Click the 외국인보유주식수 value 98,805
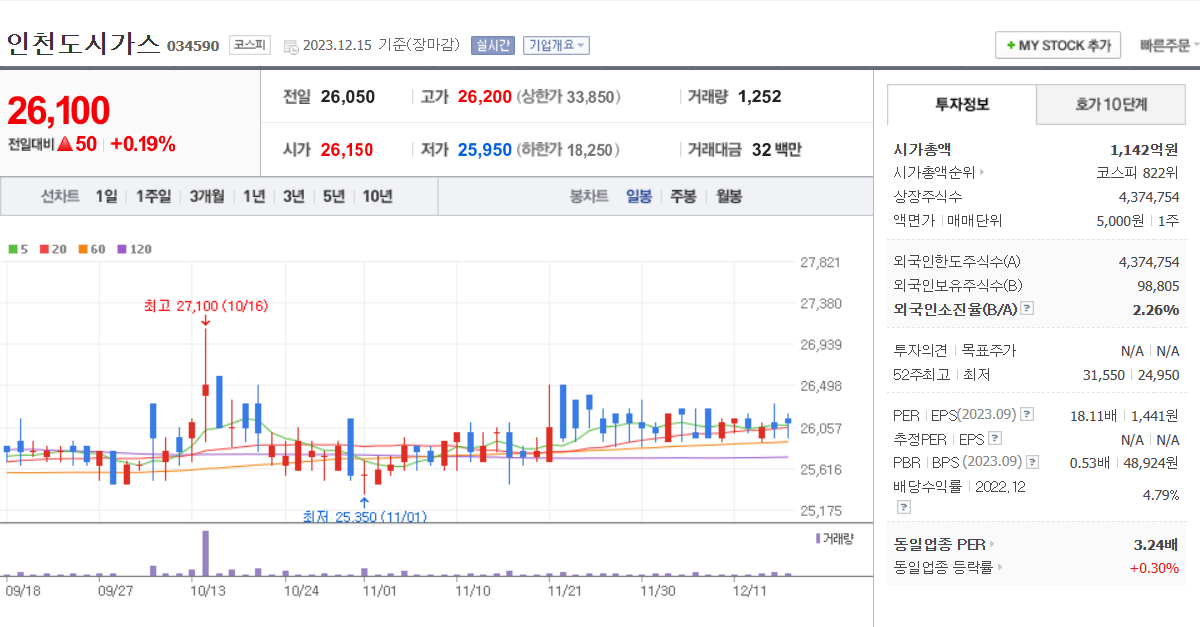 [1159, 286]
